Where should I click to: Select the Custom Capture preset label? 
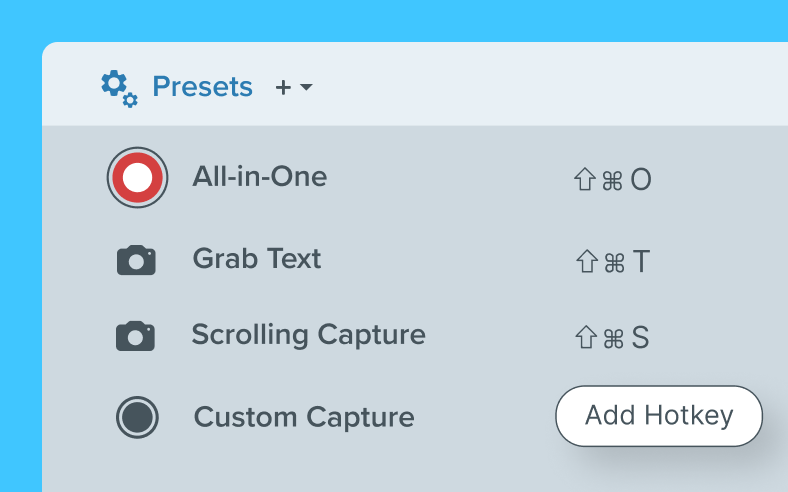click(303, 417)
